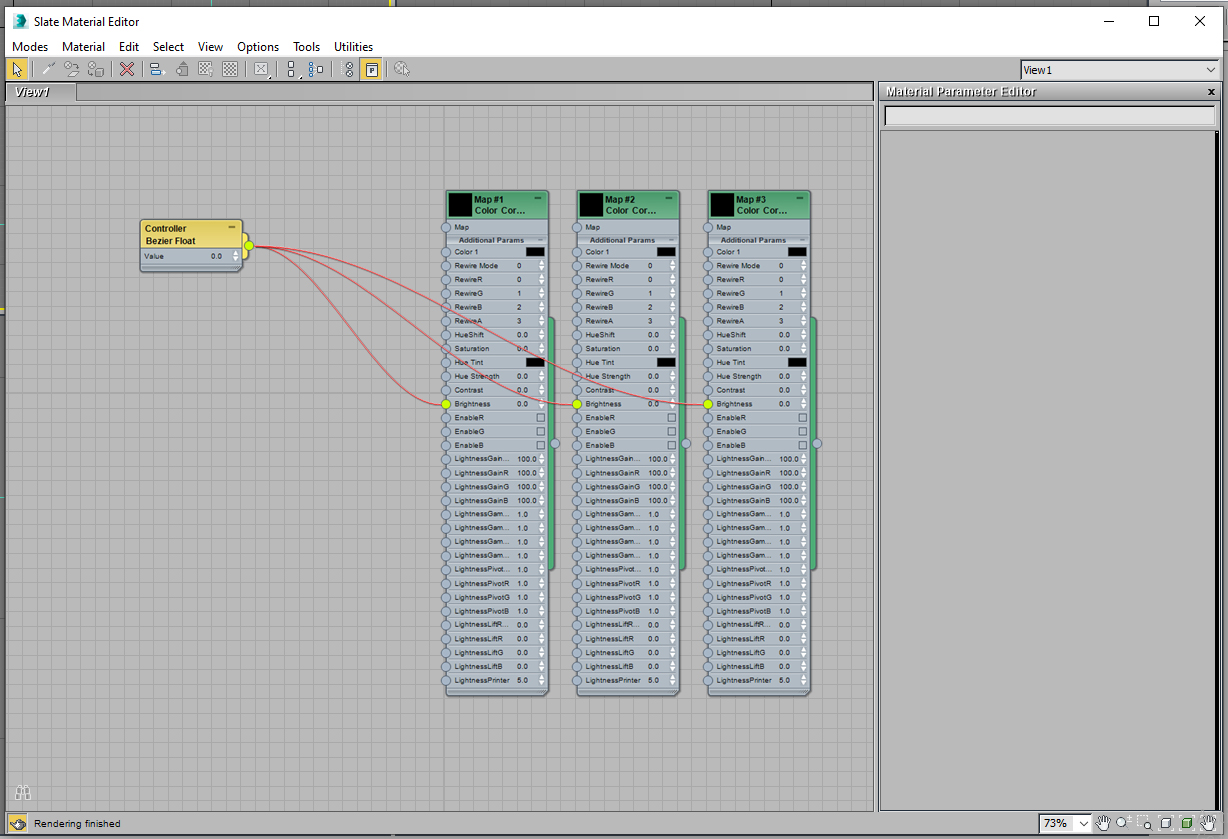
Task: Open the Material menu
Action: point(83,47)
